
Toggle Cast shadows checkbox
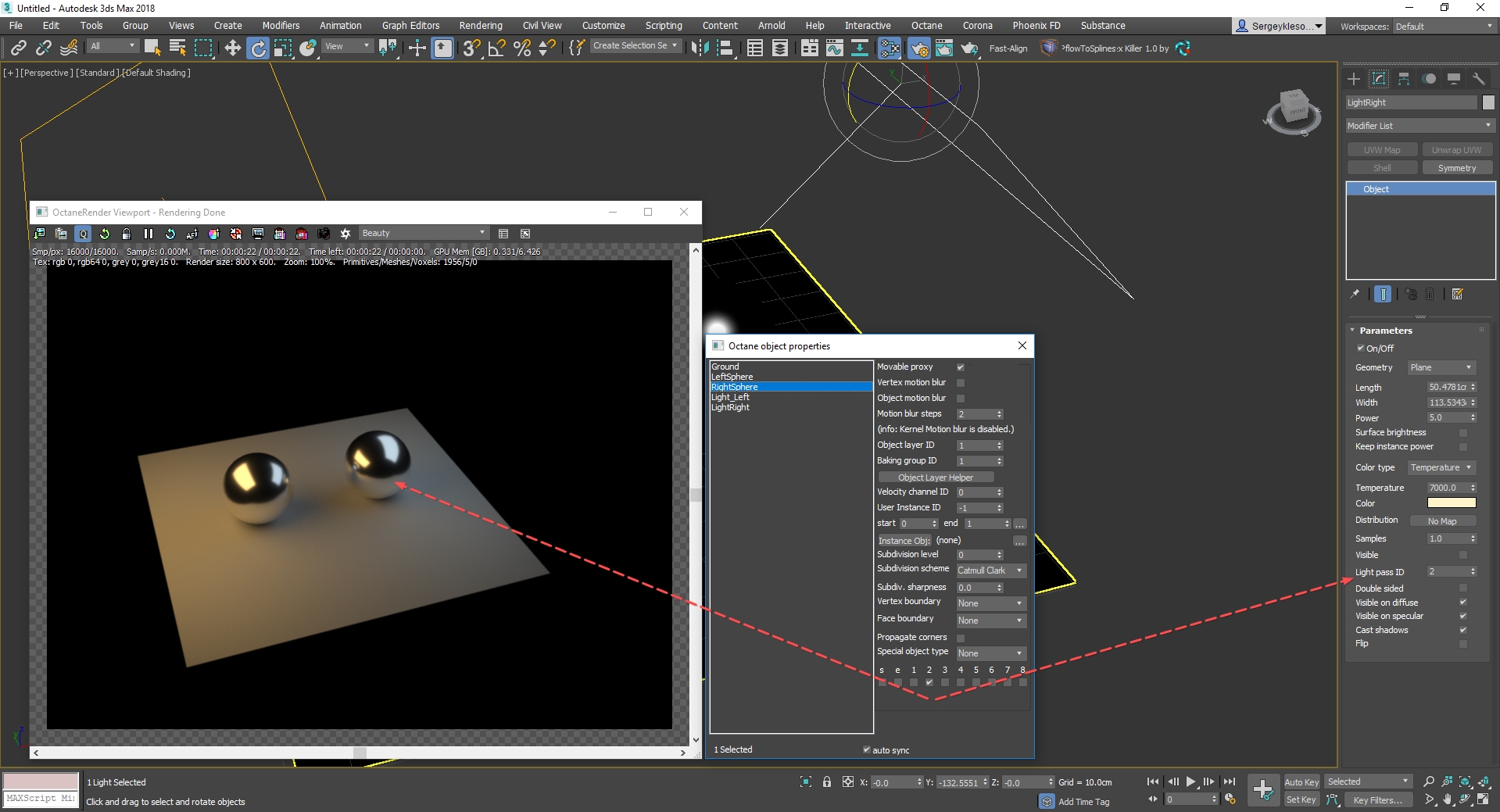click(x=1463, y=630)
